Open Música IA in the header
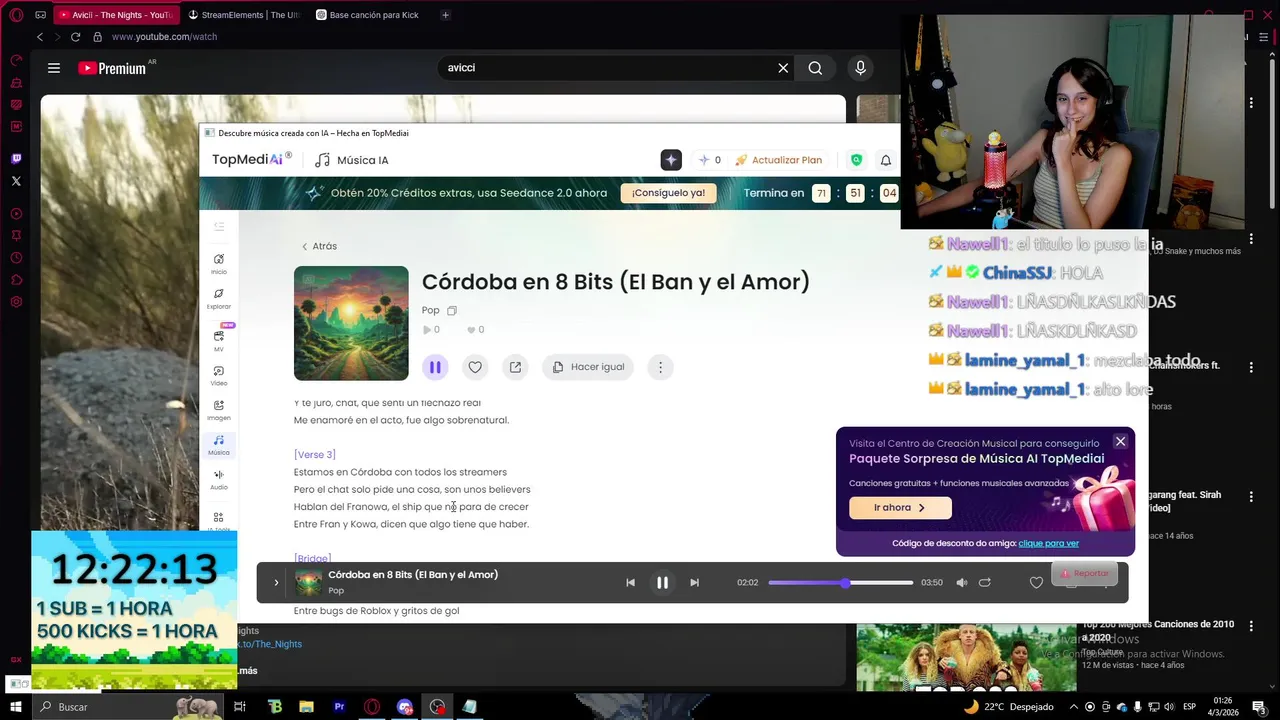This screenshot has height=720, width=1280. (352, 160)
